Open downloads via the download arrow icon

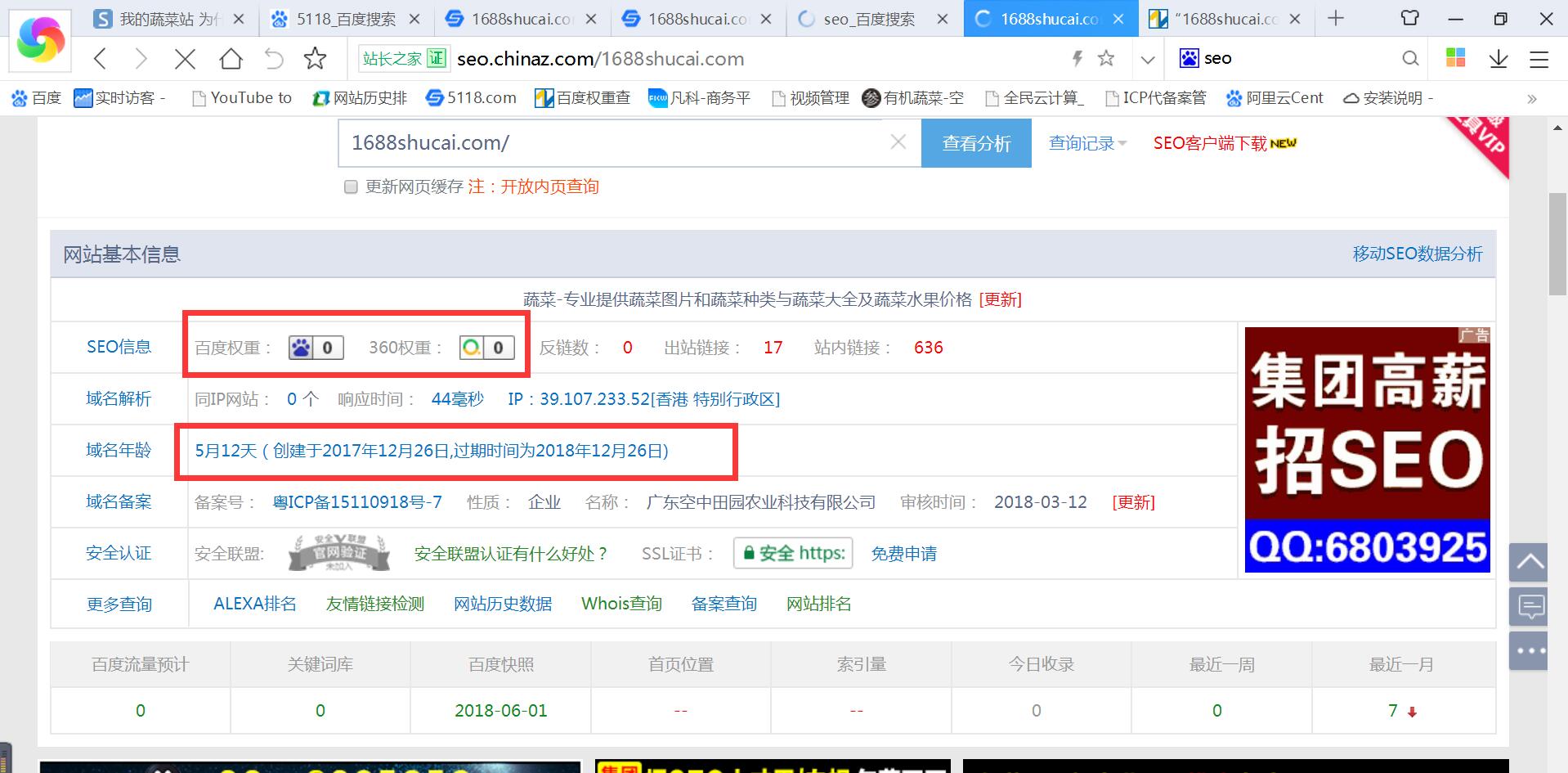point(1499,58)
